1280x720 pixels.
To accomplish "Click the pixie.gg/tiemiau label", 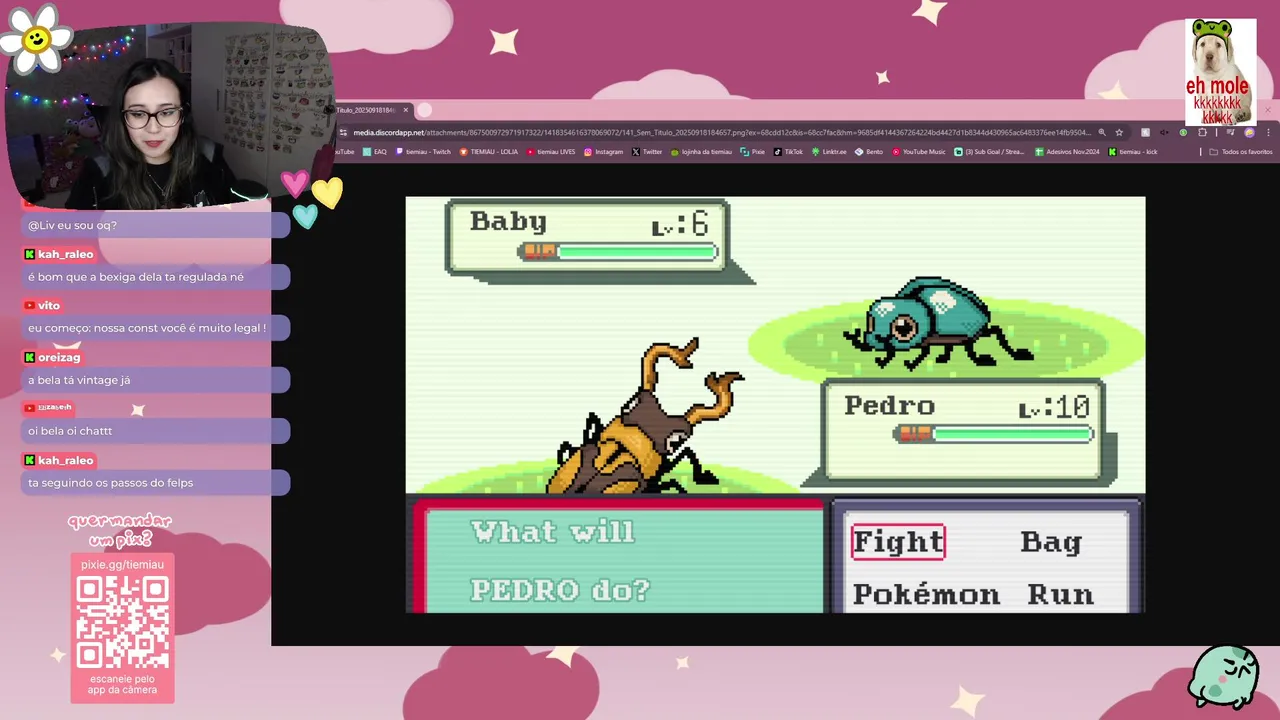I will pyautogui.click(x=122, y=565).
